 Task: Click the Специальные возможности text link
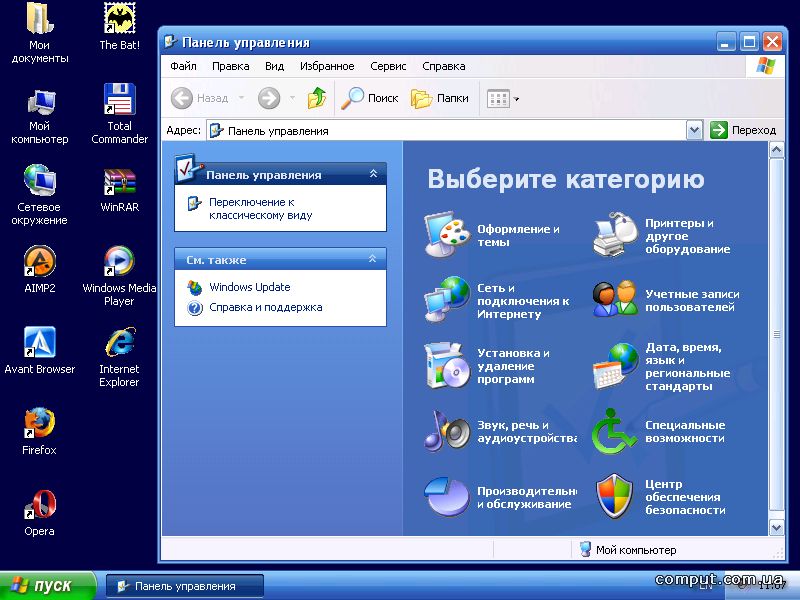(685, 431)
